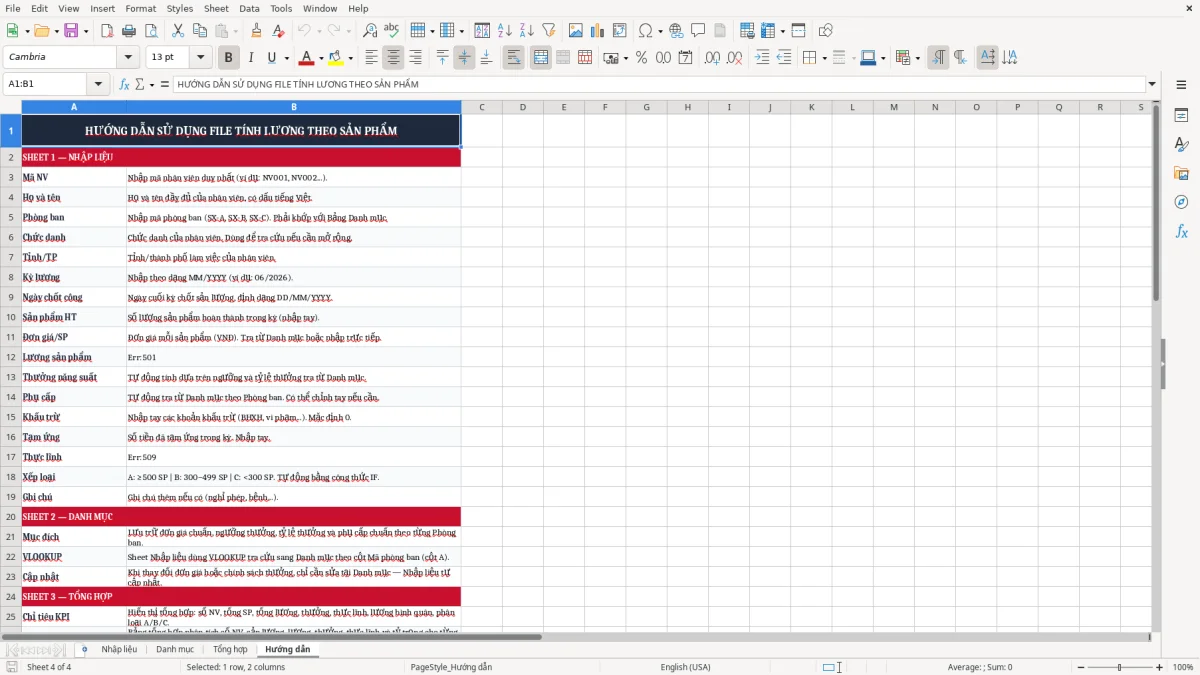Toggle Italic formatting
1200x675 pixels.
click(x=250, y=58)
